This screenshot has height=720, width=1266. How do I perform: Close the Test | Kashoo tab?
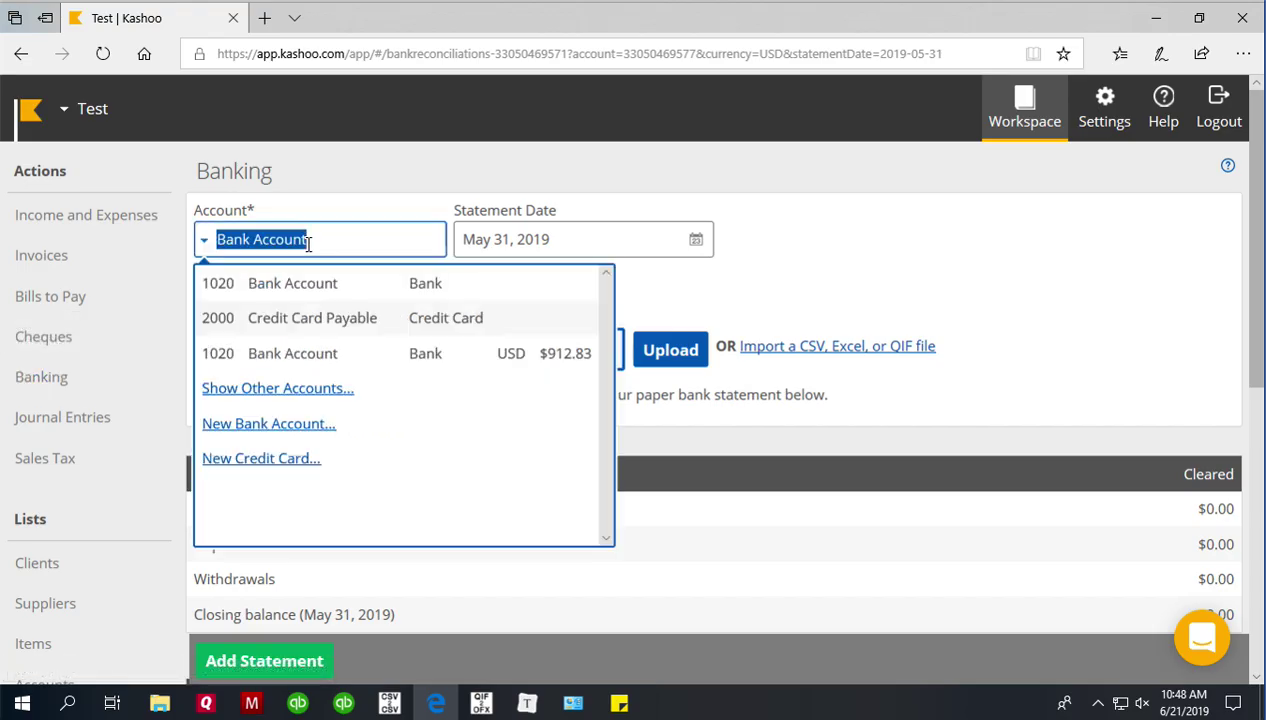tap(233, 18)
